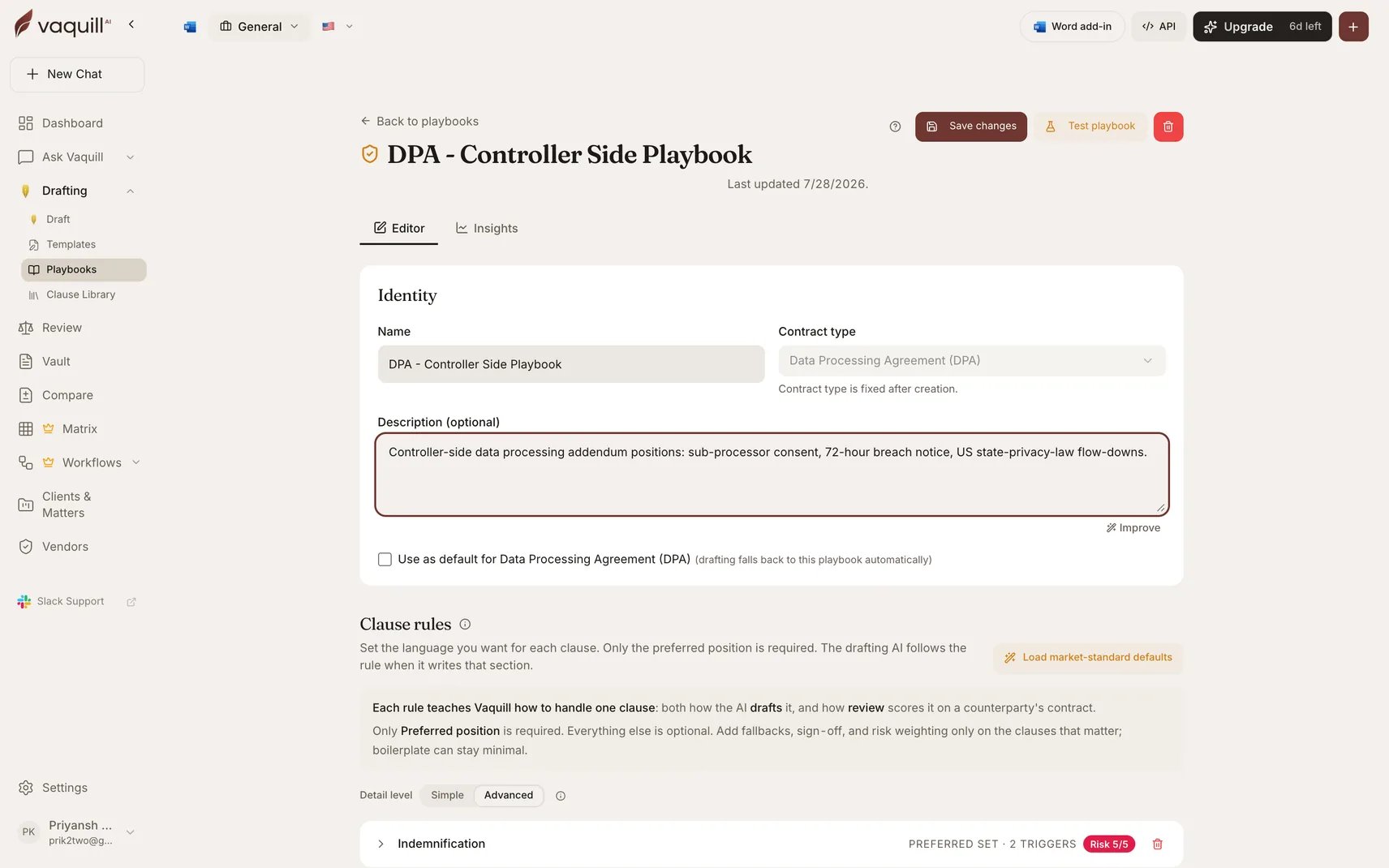
Task: Delete the Indemnification clause rule
Action: tap(1157, 844)
